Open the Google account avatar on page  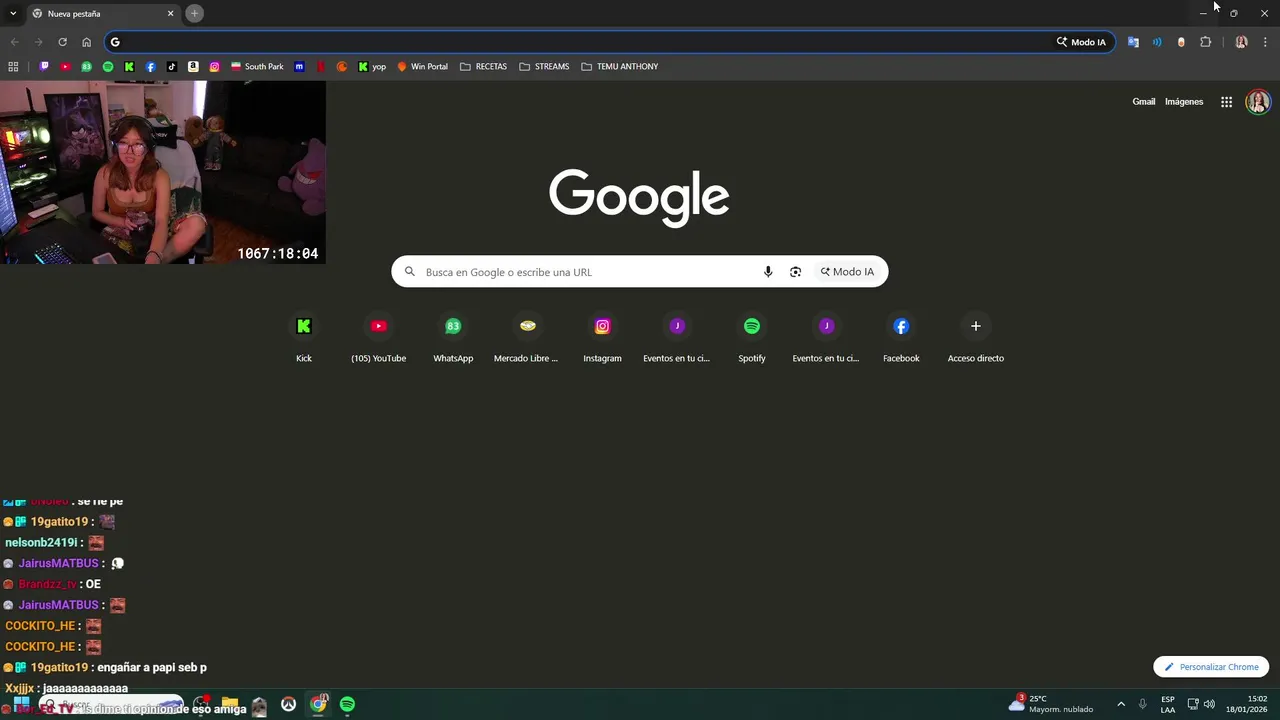click(x=1257, y=102)
